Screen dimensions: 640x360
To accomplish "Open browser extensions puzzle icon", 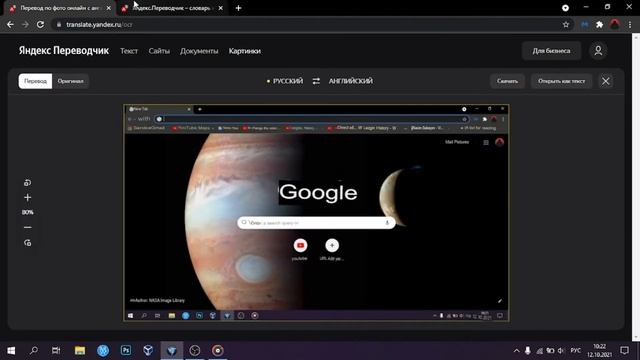I will point(599,24).
